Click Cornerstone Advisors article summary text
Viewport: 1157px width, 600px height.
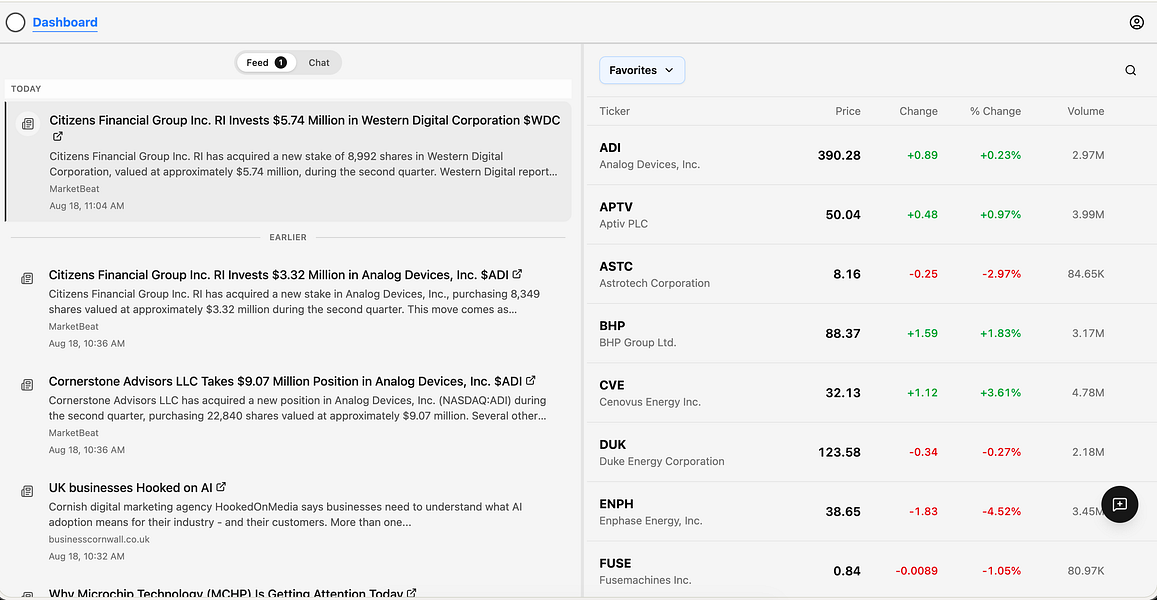point(297,408)
